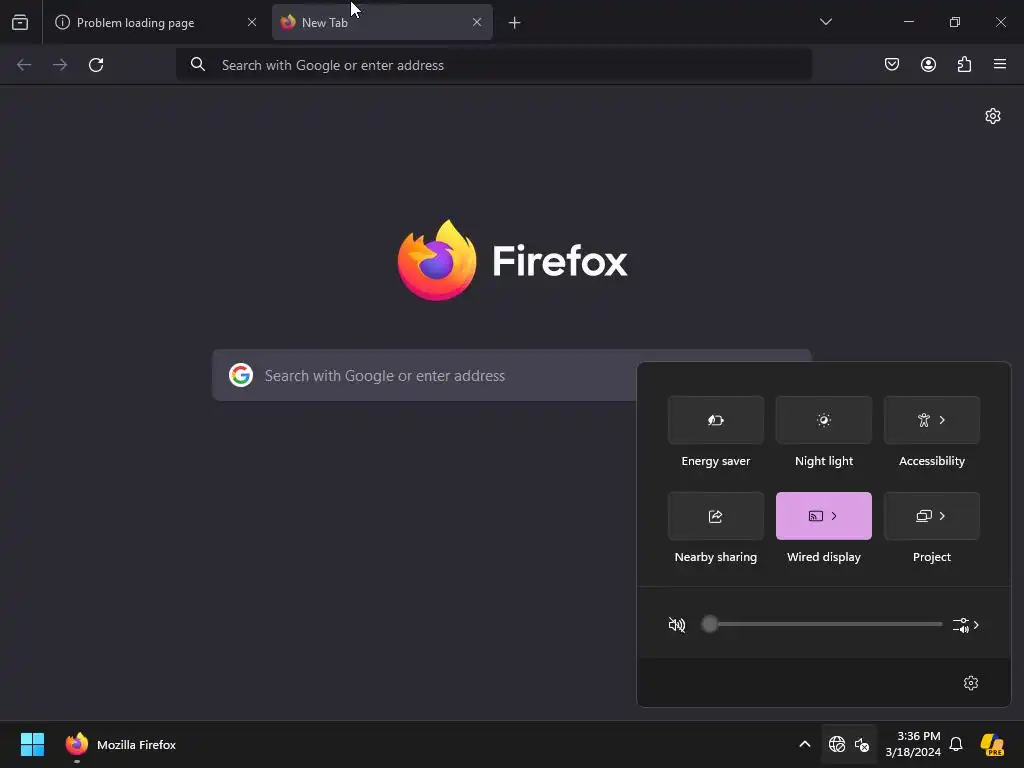The height and width of the screenshot is (768, 1024).
Task: Open the notifications bell icon
Action: (x=956, y=744)
